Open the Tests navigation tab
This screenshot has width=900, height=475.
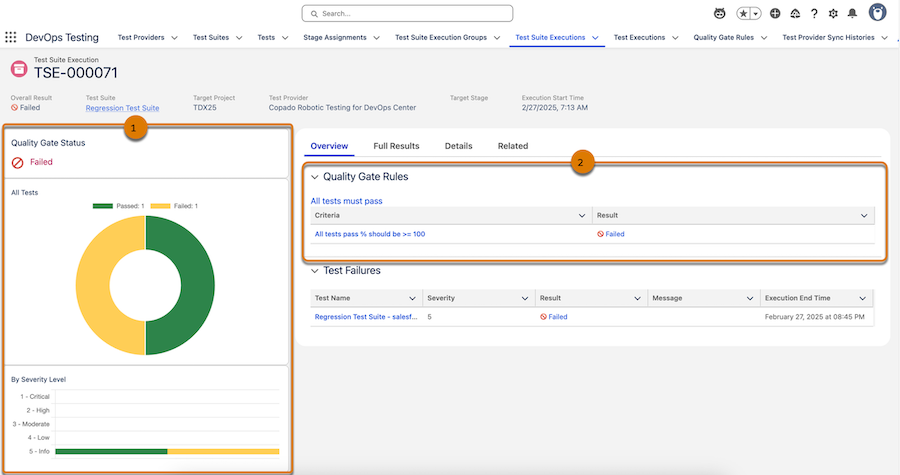tap(266, 37)
